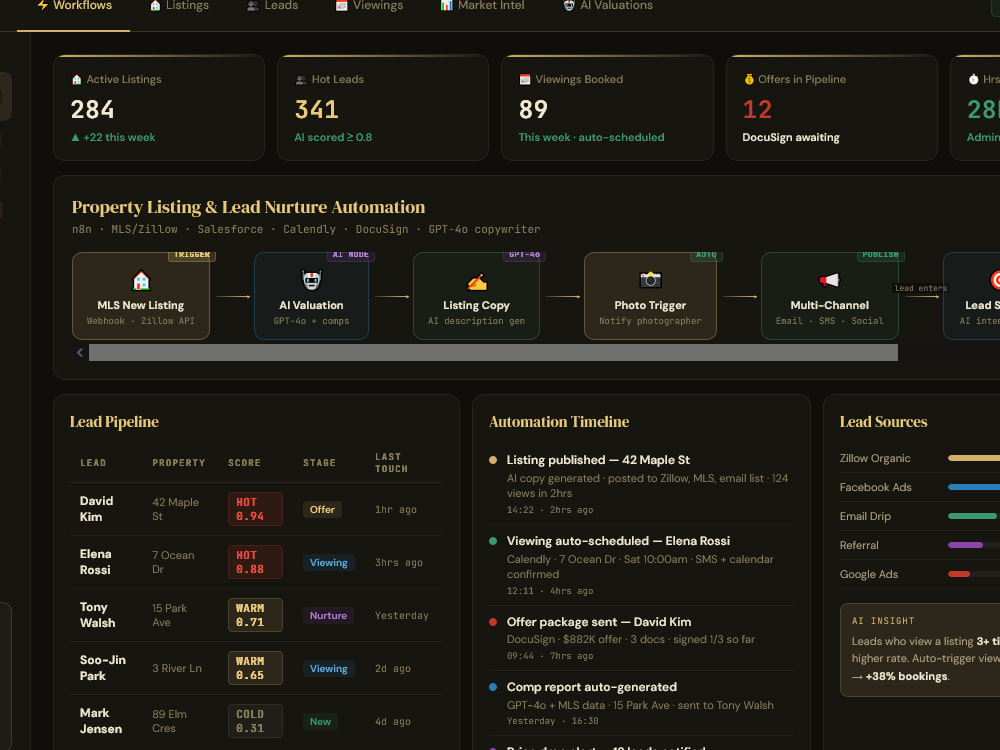Click the Viewings Booked count 89
The width and height of the screenshot is (1000, 750).
[x=533, y=110]
